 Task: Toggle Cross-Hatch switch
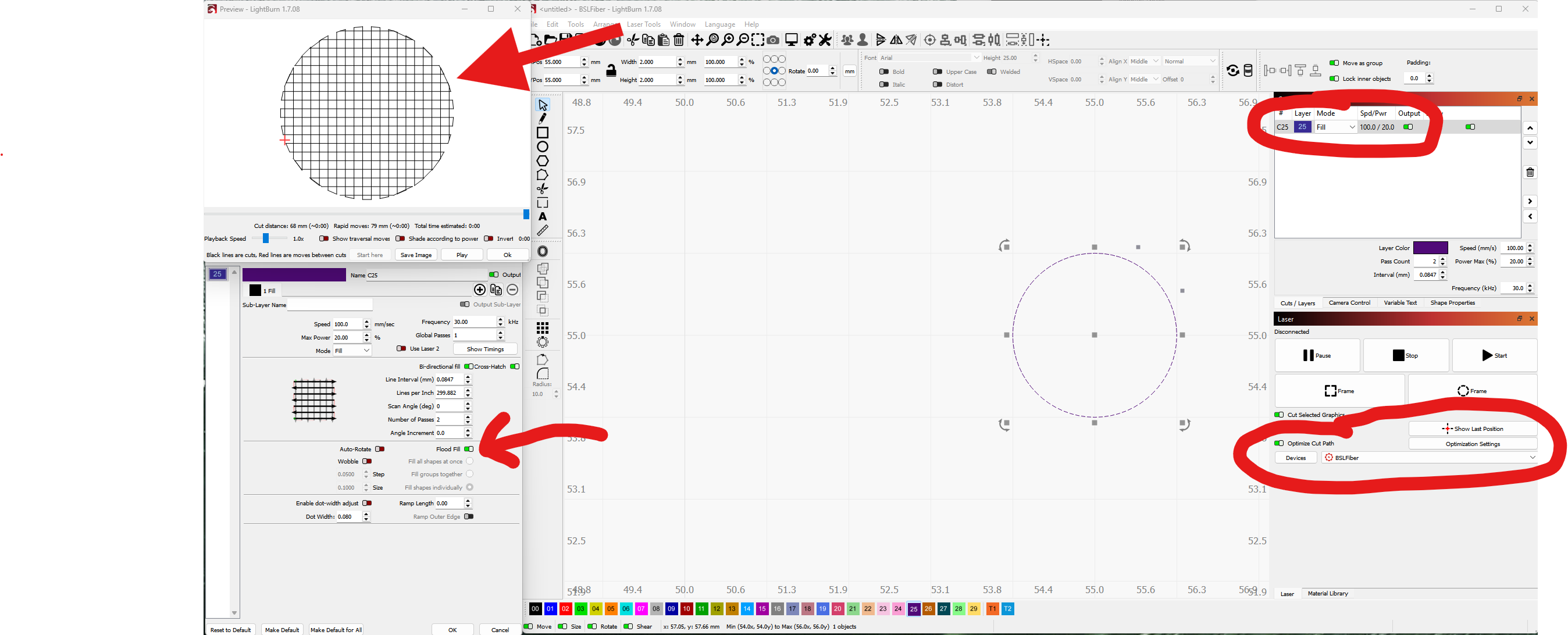point(514,366)
